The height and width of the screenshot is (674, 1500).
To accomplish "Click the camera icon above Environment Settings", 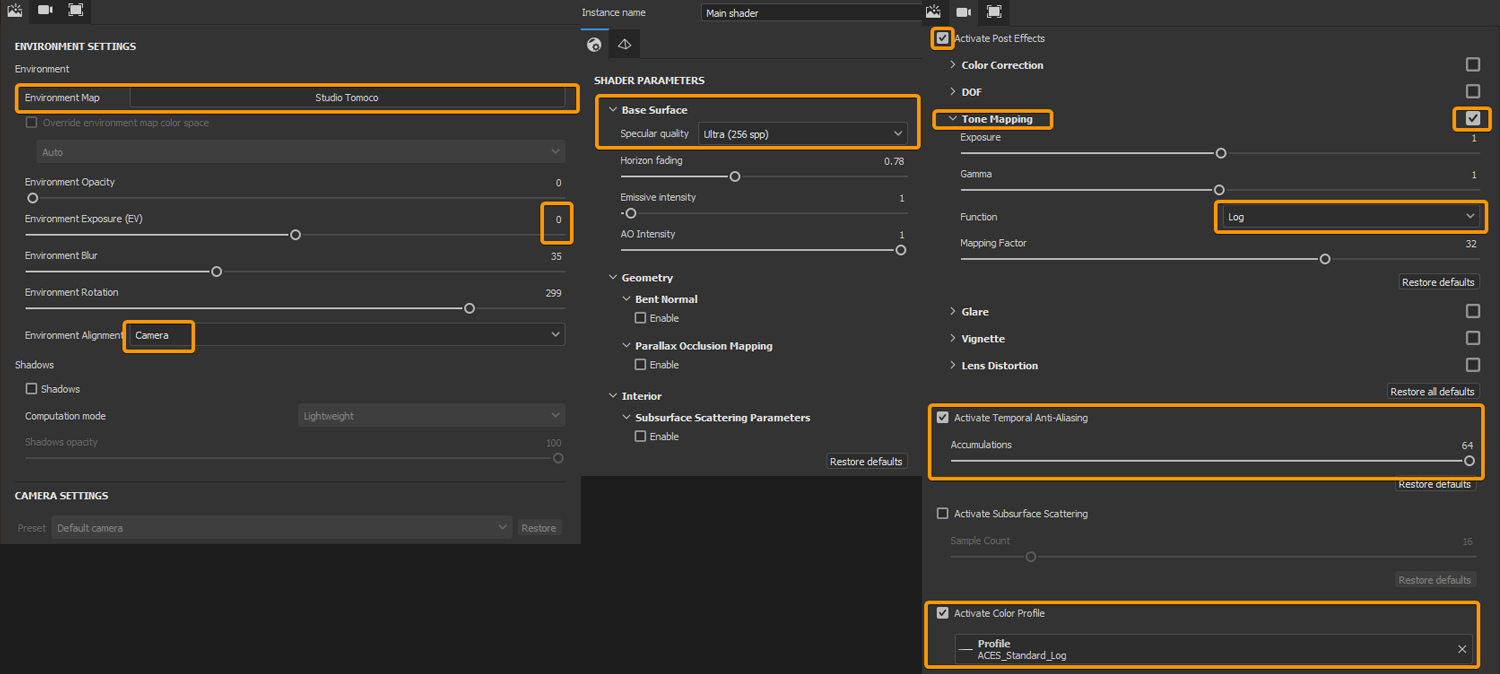I will pyautogui.click(x=45, y=11).
